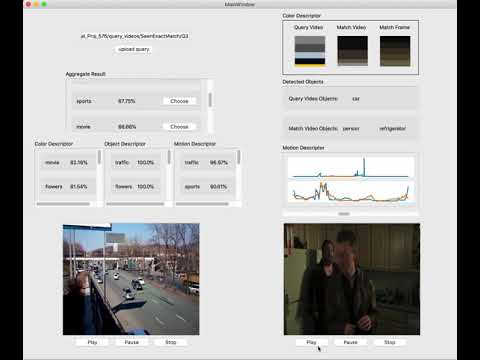
Task: Select the movie row in Color Descriptor
Action: [67, 163]
